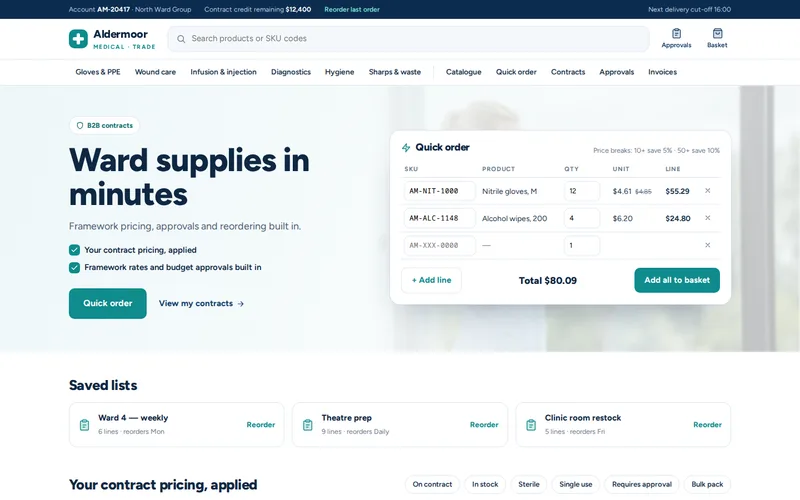This screenshot has height=500, width=800.
Task: Click the Quick order lightning bolt icon
Action: pyautogui.click(x=406, y=147)
